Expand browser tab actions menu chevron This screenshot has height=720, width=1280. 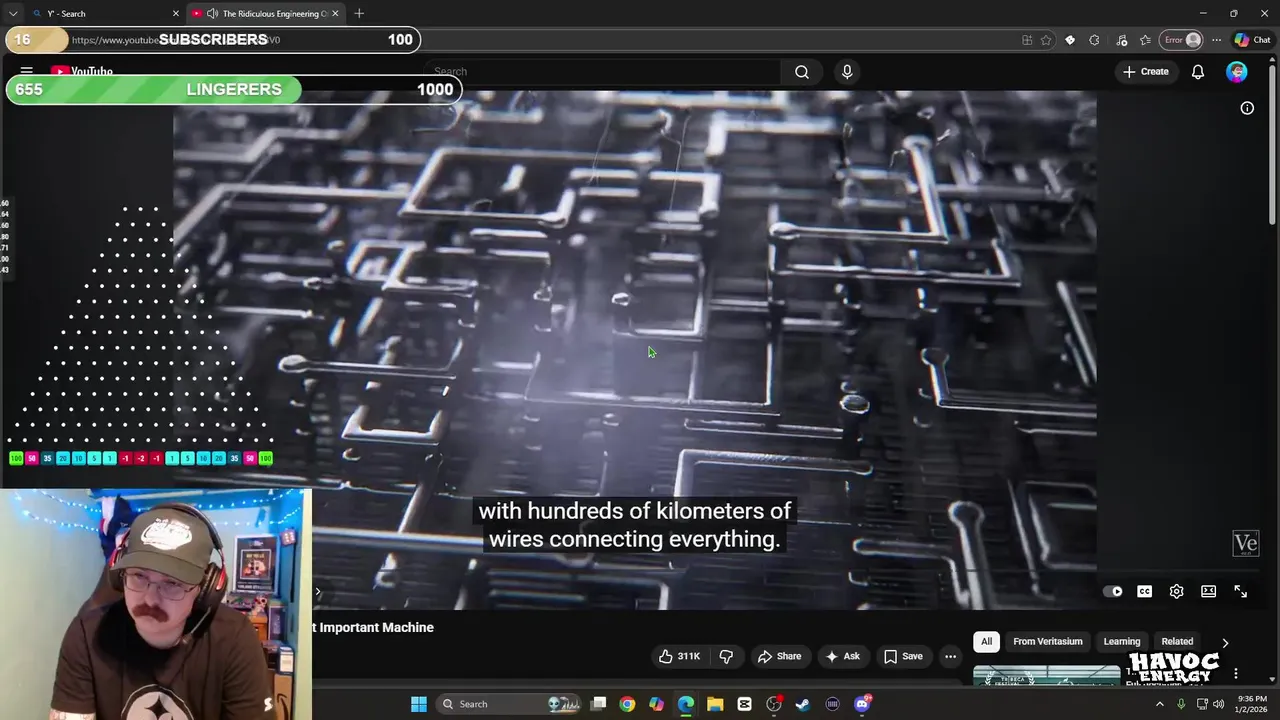point(12,13)
